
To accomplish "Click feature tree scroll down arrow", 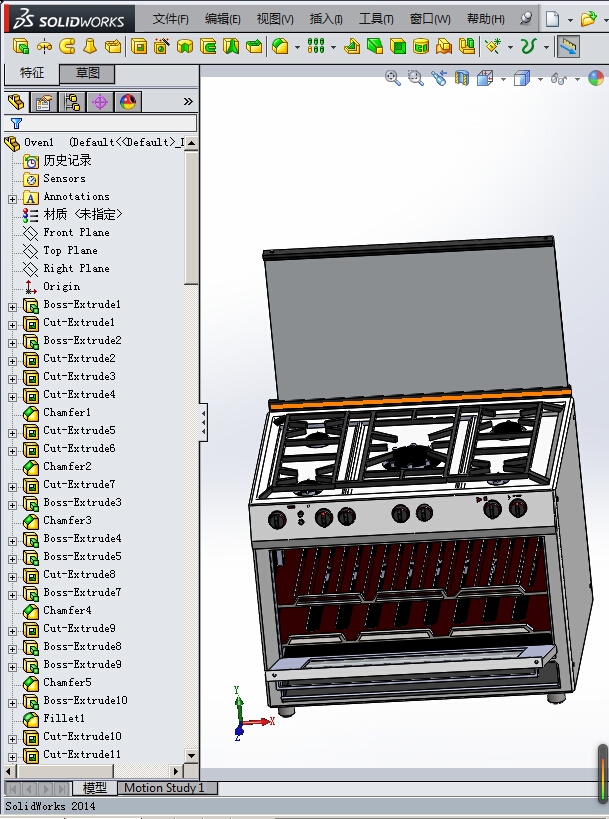I will (191, 756).
